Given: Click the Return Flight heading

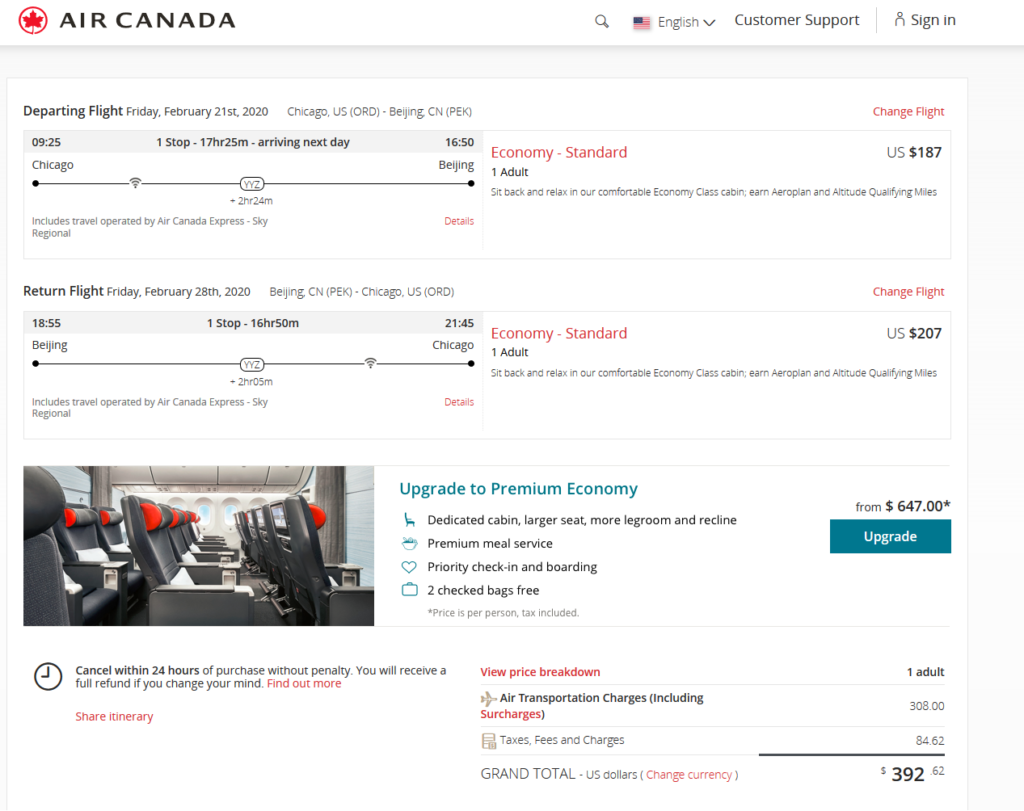Looking at the screenshot, I should [63, 291].
